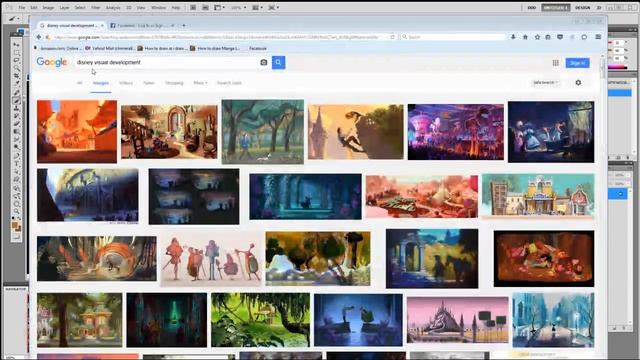Open the orange-red village concept art thumbnail
This screenshot has width=640, height=360.
[x=77, y=131]
